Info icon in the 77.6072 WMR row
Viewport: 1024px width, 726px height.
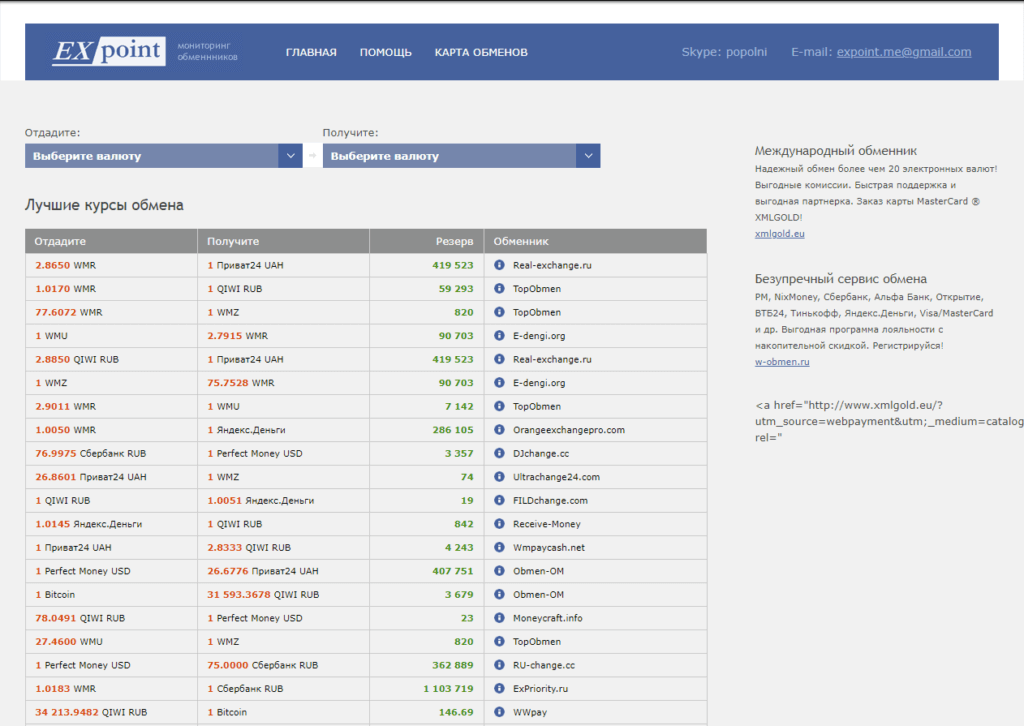point(500,312)
